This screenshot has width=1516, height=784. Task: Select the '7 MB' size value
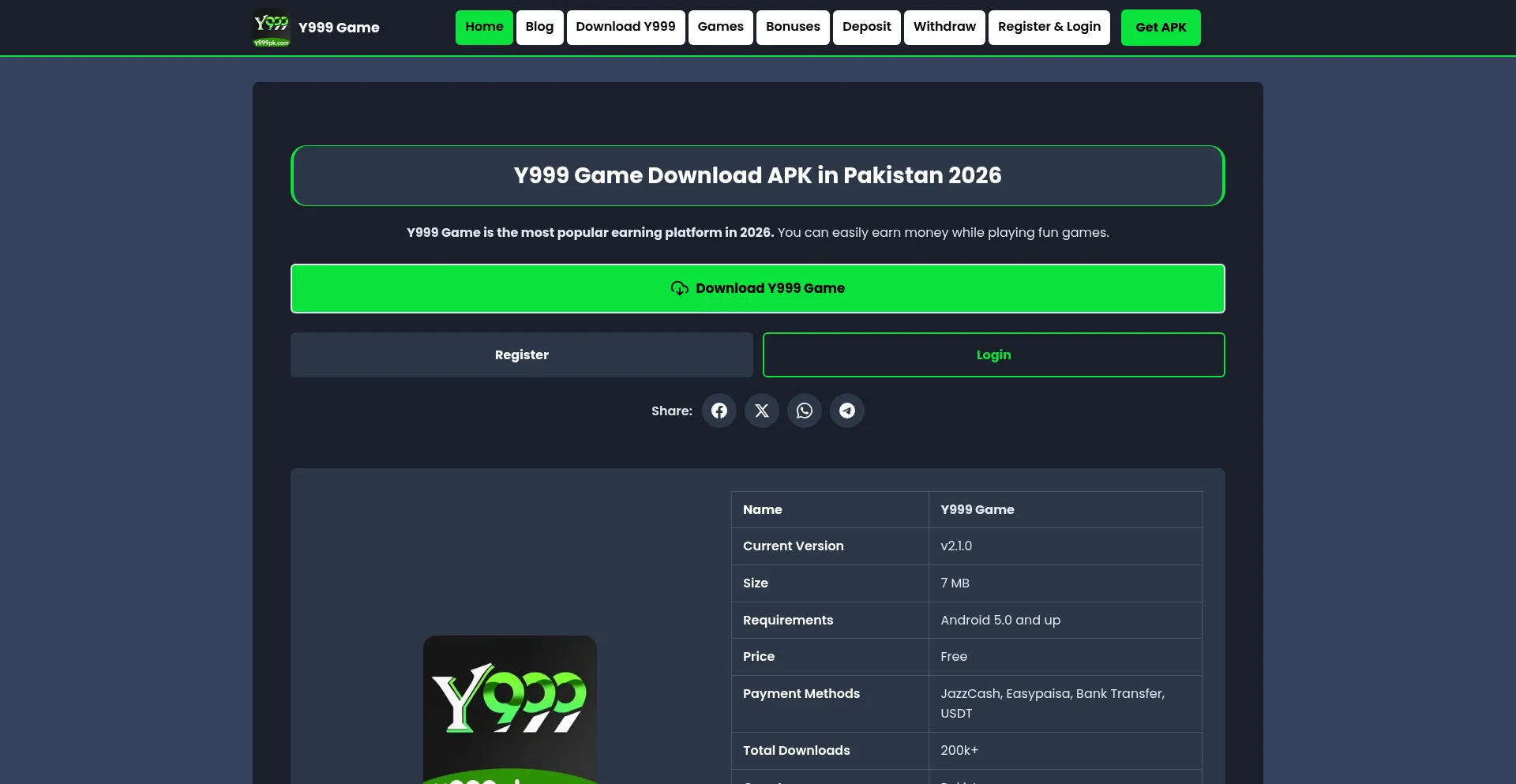955,583
